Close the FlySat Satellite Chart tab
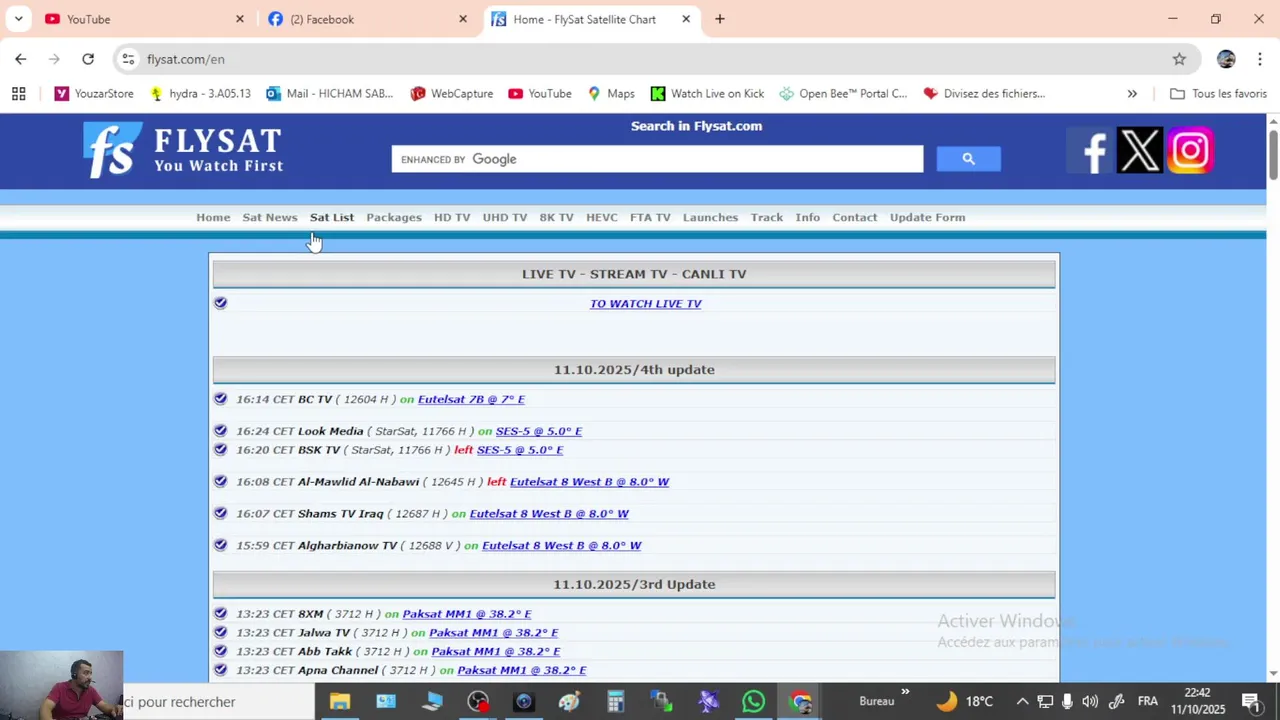Image resolution: width=1280 pixels, height=720 pixels. click(x=686, y=19)
